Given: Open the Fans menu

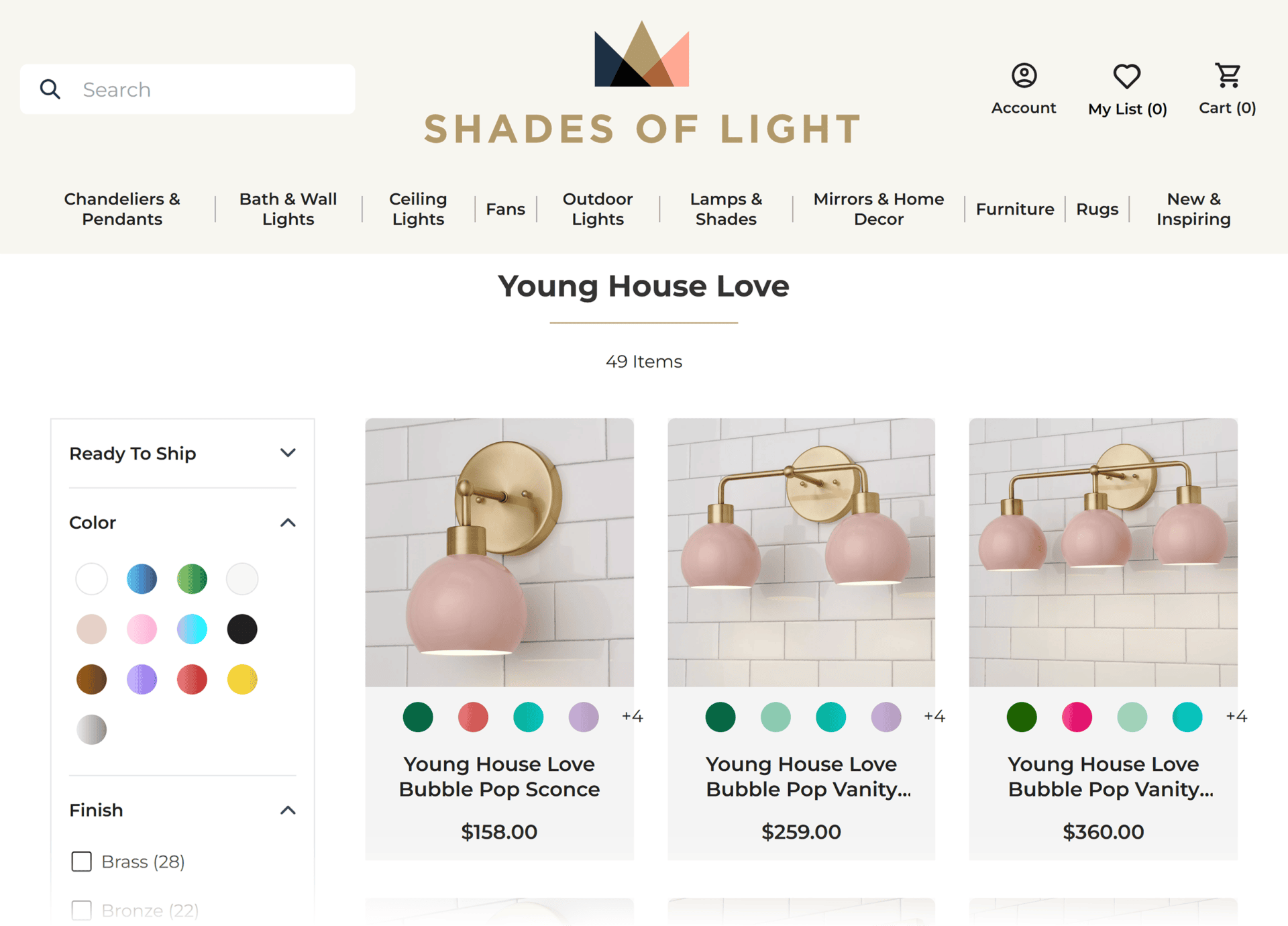Looking at the screenshot, I should [x=505, y=209].
